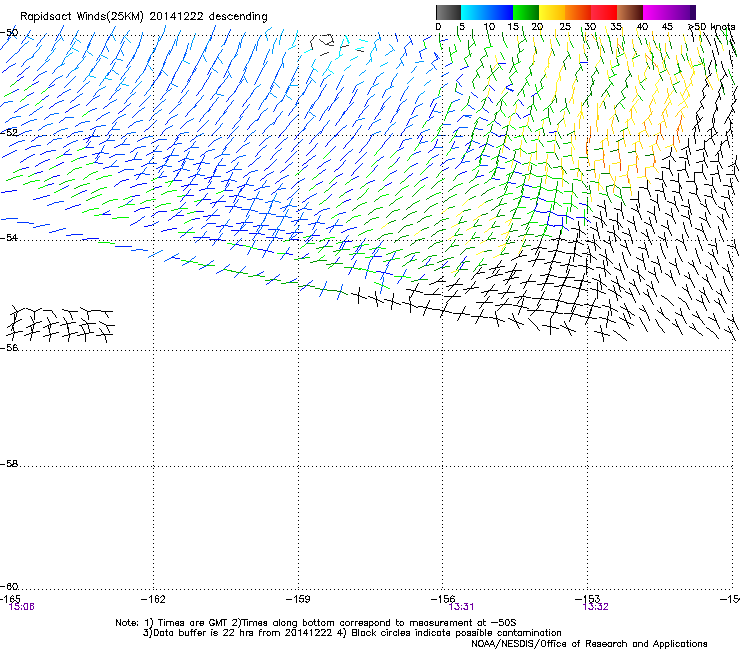740x650 pixels.
Task: Click the longitude label '-165'
Action: (x=10, y=599)
